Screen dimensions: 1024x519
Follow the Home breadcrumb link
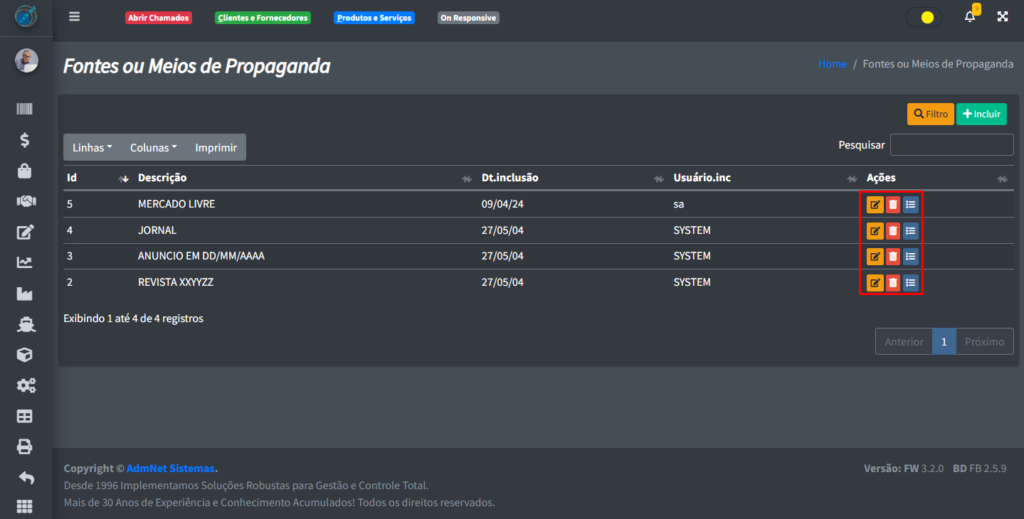click(x=832, y=64)
